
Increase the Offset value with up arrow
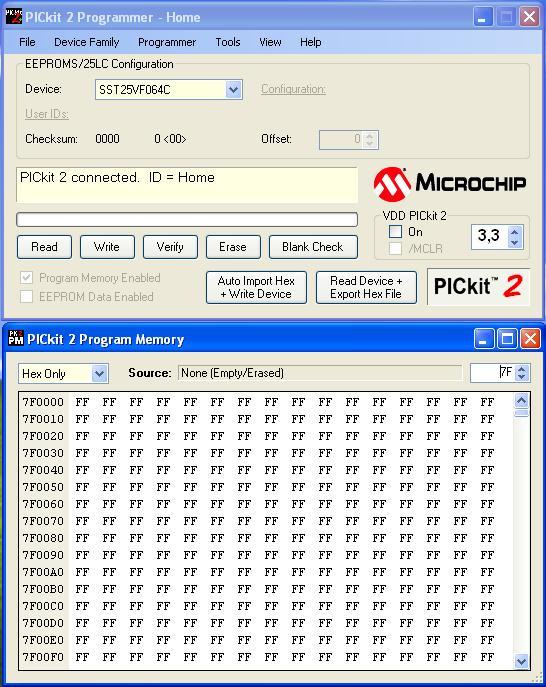370,136
